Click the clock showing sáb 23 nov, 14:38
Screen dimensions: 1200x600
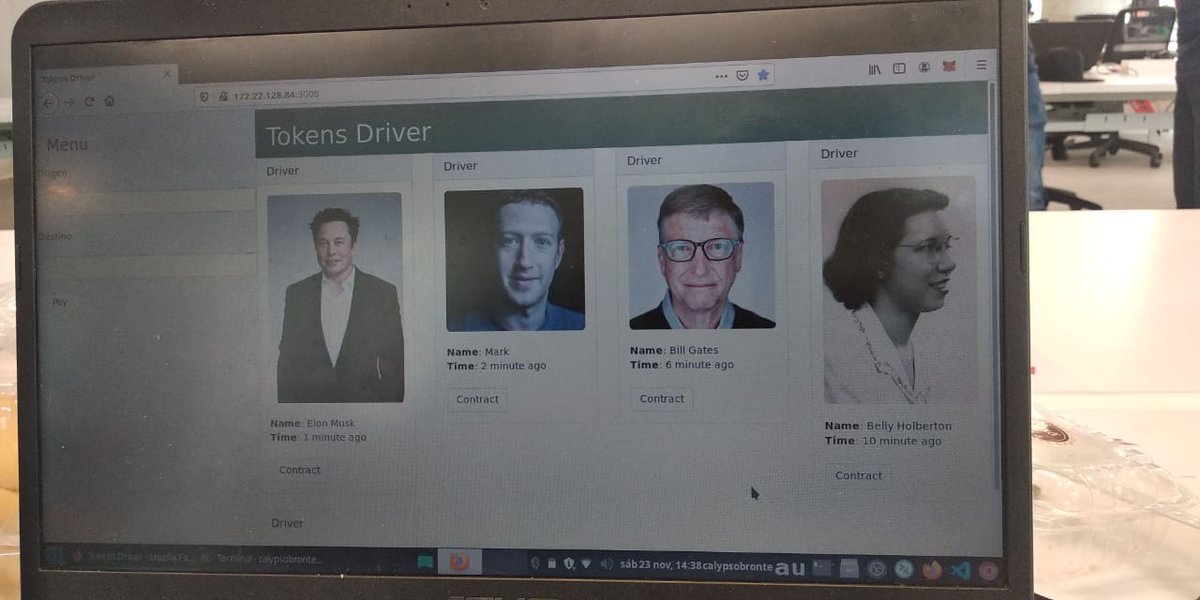pos(661,566)
